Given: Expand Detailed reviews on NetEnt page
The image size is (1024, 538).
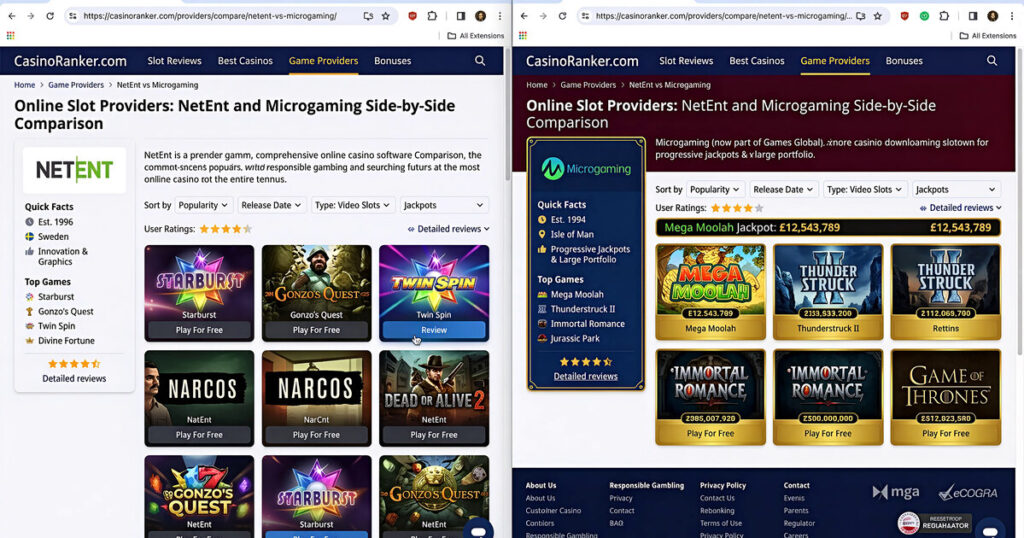Looking at the screenshot, I should pyautogui.click(x=449, y=229).
